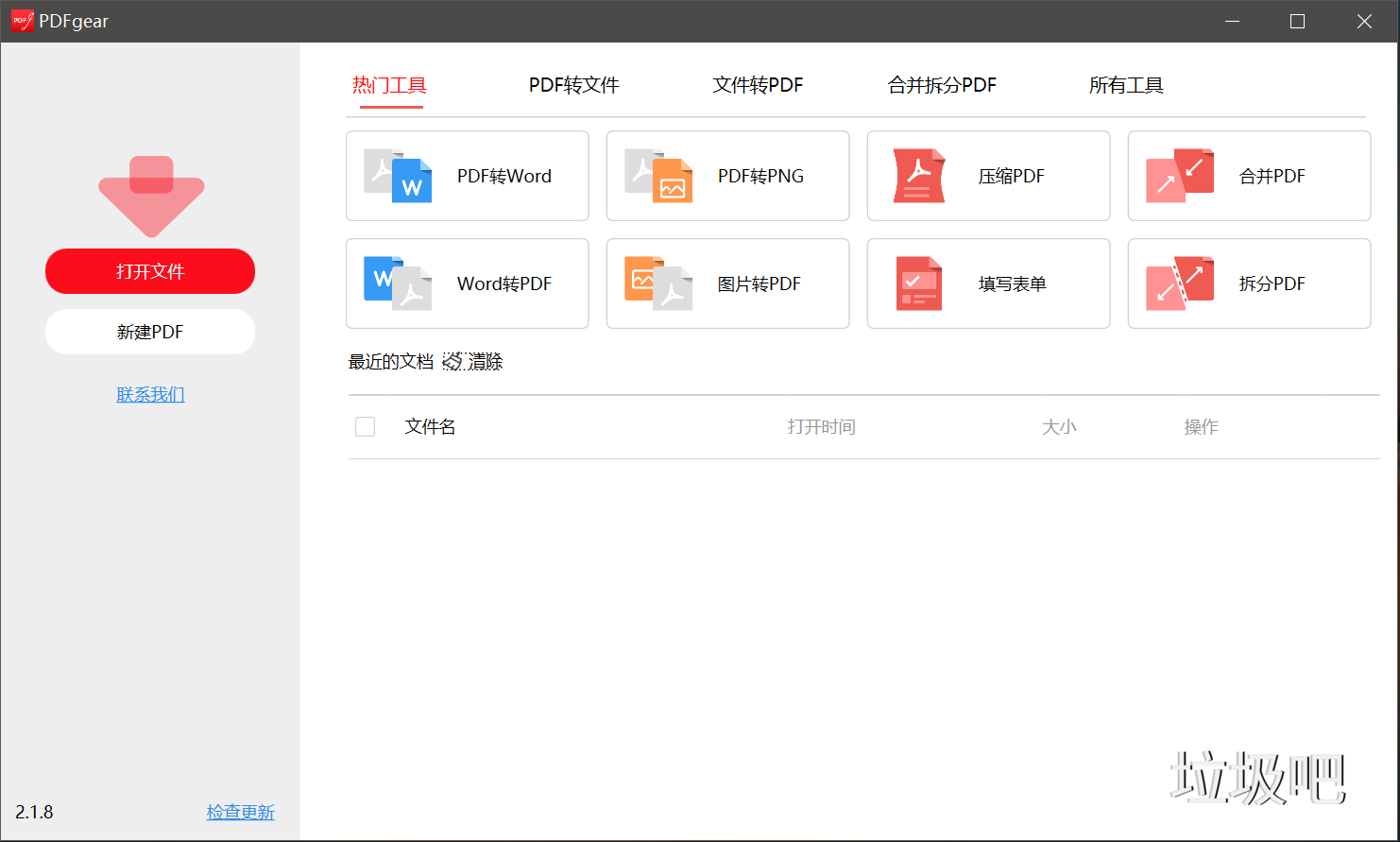Click the Word转PDF tool icon
The width and height of the screenshot is (1400, 842).
pos(398,284)
